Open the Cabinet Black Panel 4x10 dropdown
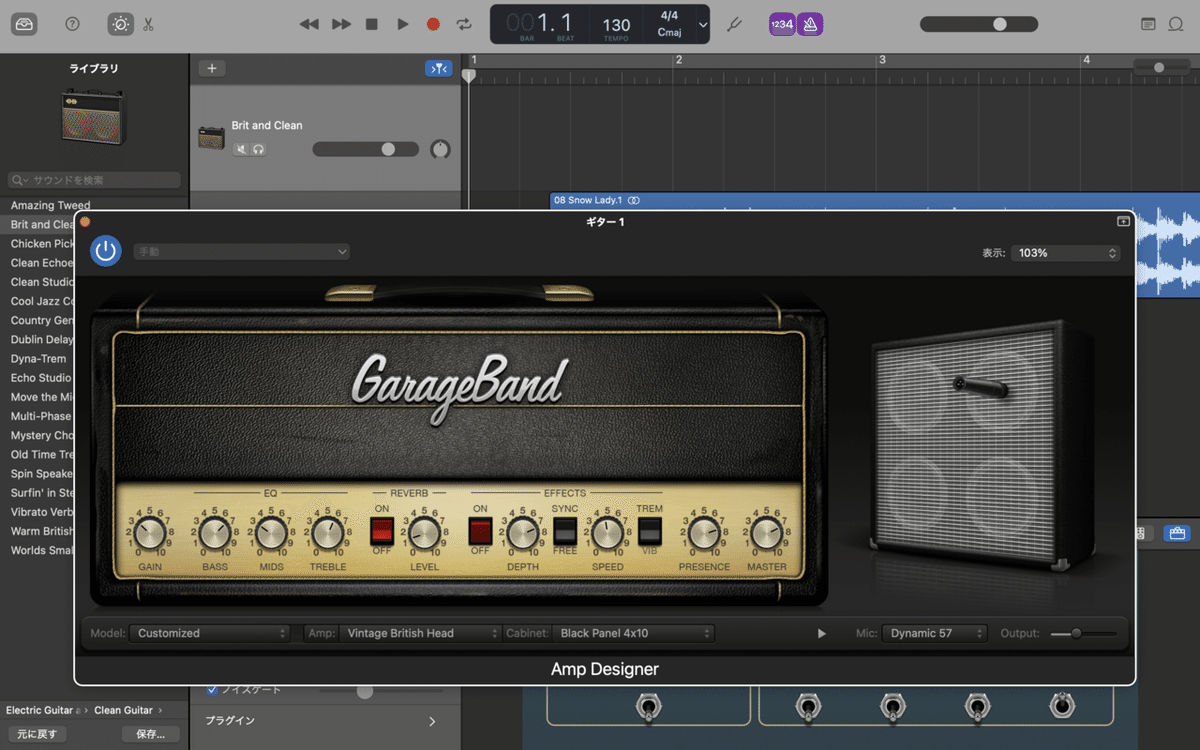Viewport: 1200px width, 750px height. [634, 633]
